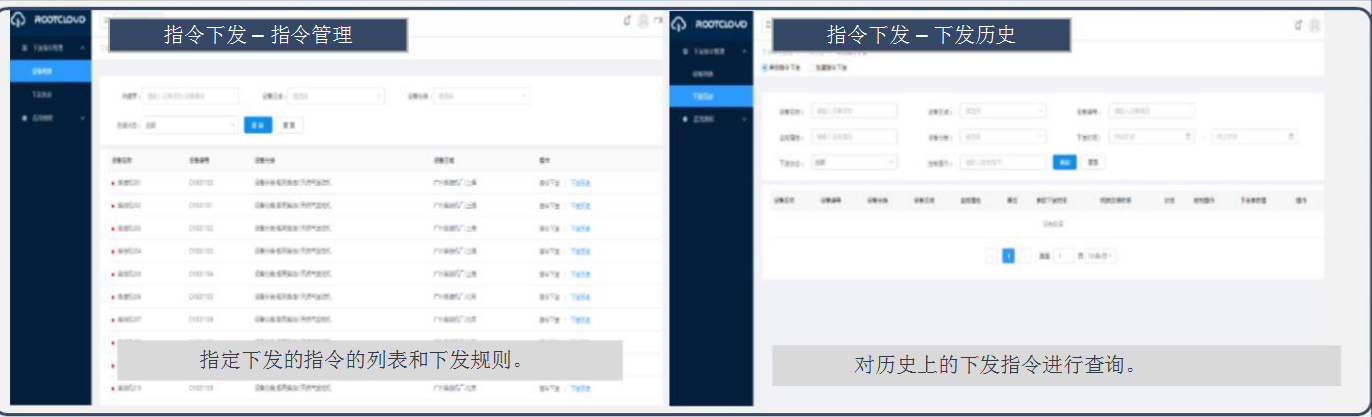
Task: Open the 设备分类 dropdown in 下发历史 screen
Action: 1003,136
